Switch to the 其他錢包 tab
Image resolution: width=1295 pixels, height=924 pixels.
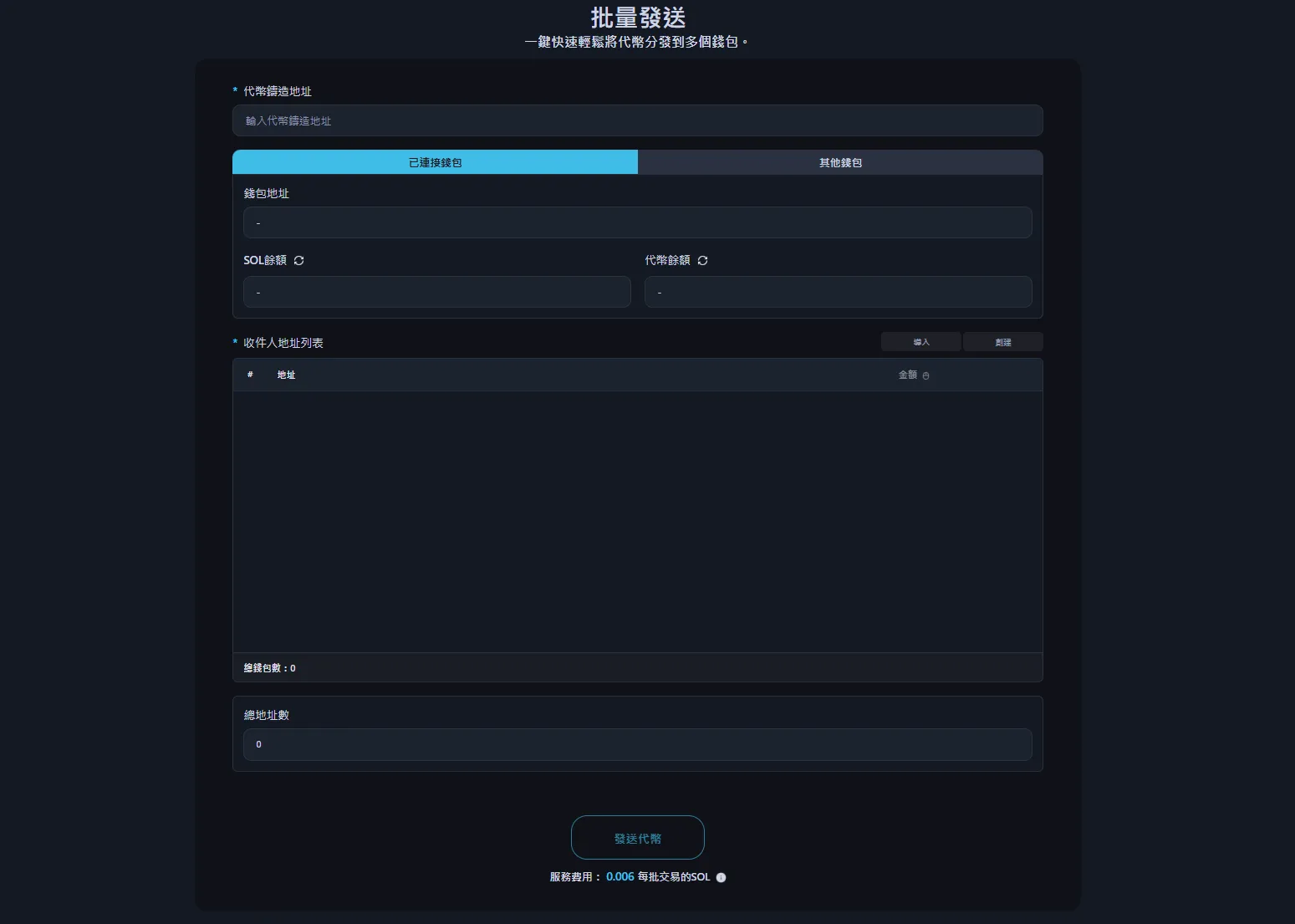coord(840,162)
